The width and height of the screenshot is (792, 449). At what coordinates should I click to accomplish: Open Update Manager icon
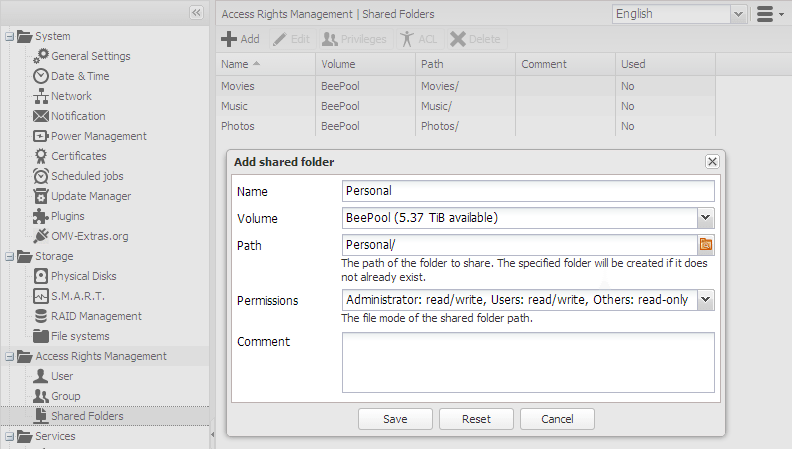[41, 196]
